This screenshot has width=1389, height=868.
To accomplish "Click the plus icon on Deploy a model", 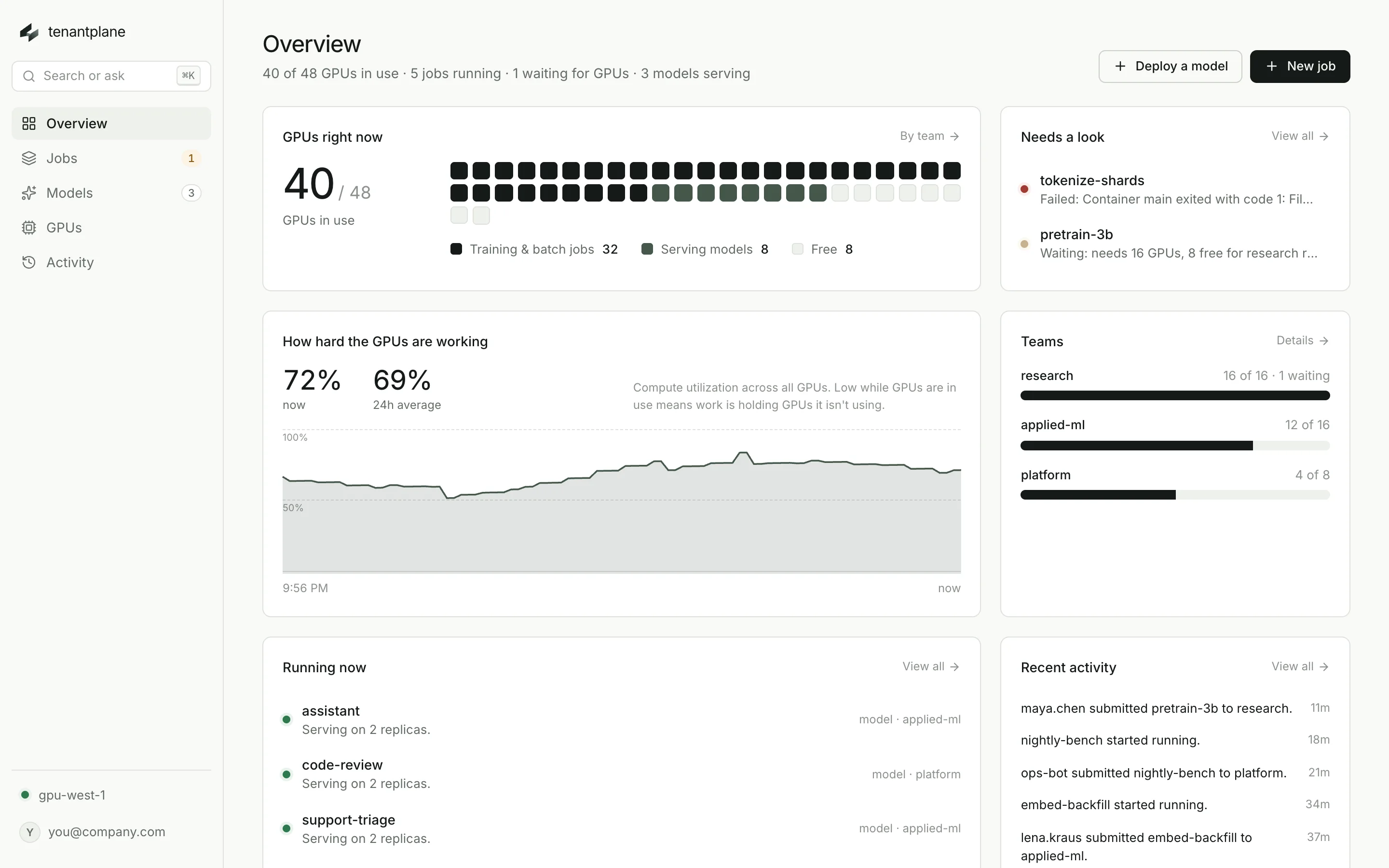I will click(1120, 66).
